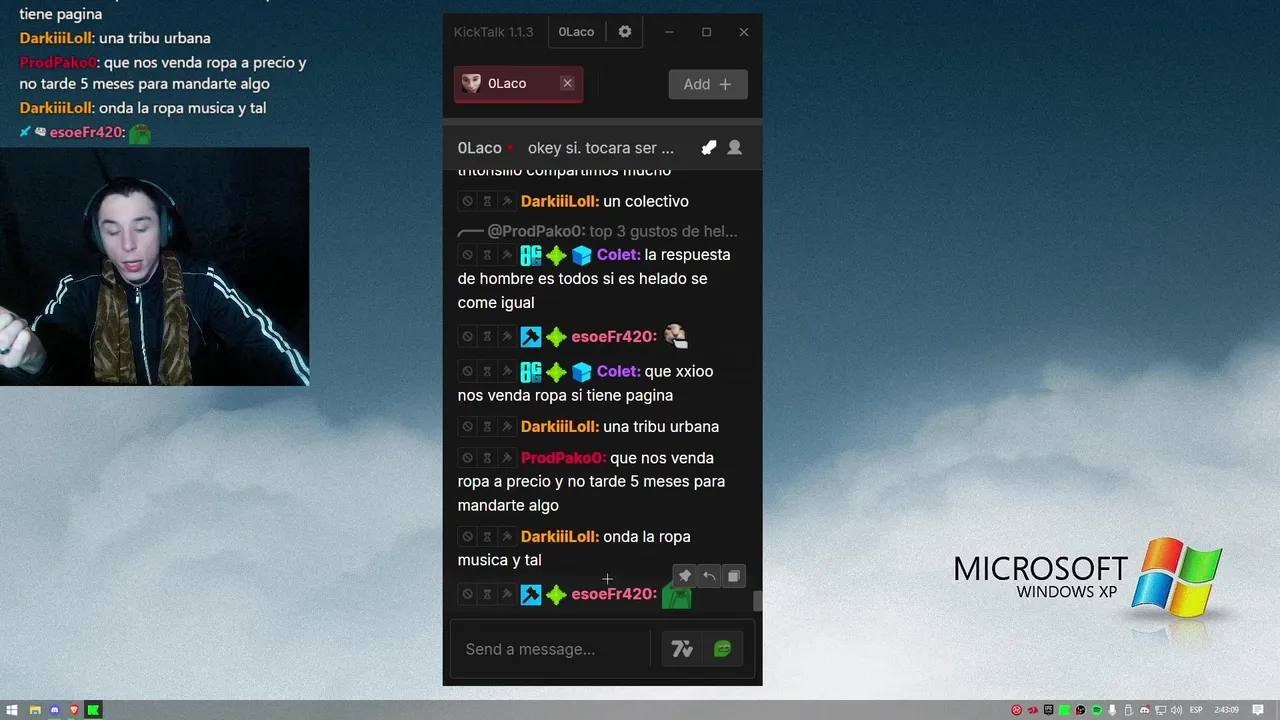
Task: Ban icon on DarkiiiLoll 'una tribu urbana' message
Action: tap(467, 427)
